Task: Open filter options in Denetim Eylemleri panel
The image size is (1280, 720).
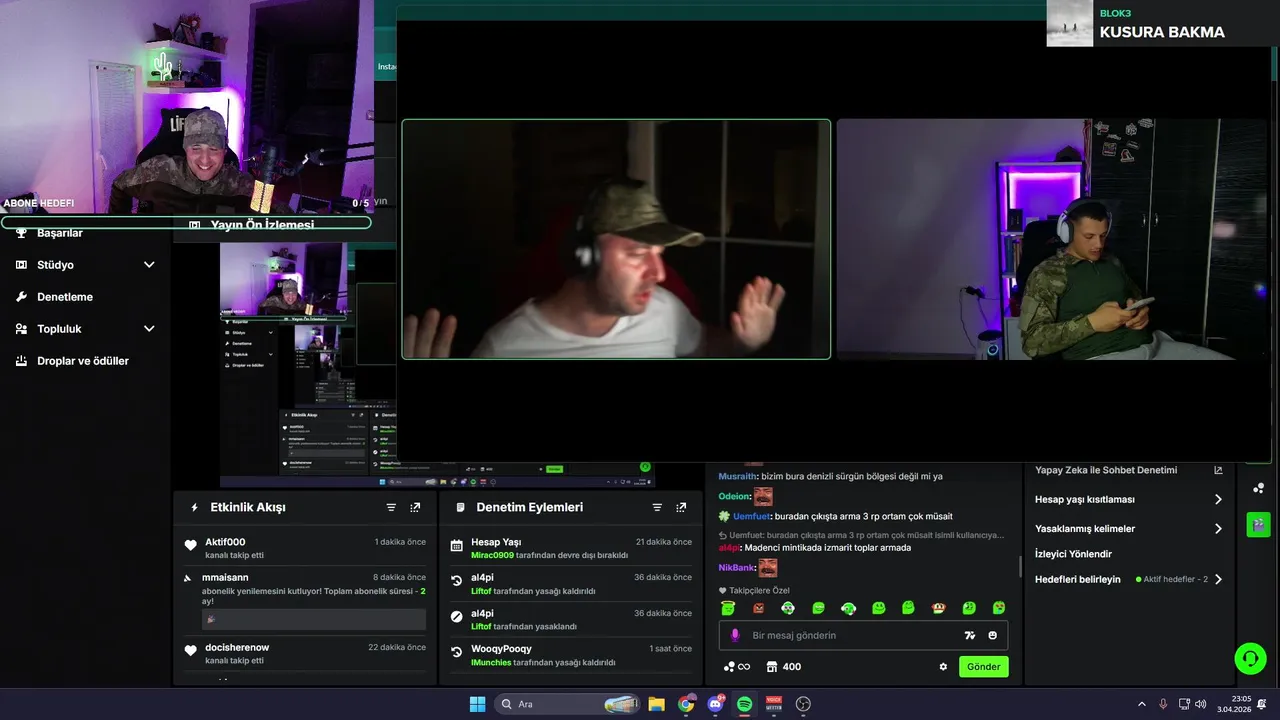Action: coord(657,507)
